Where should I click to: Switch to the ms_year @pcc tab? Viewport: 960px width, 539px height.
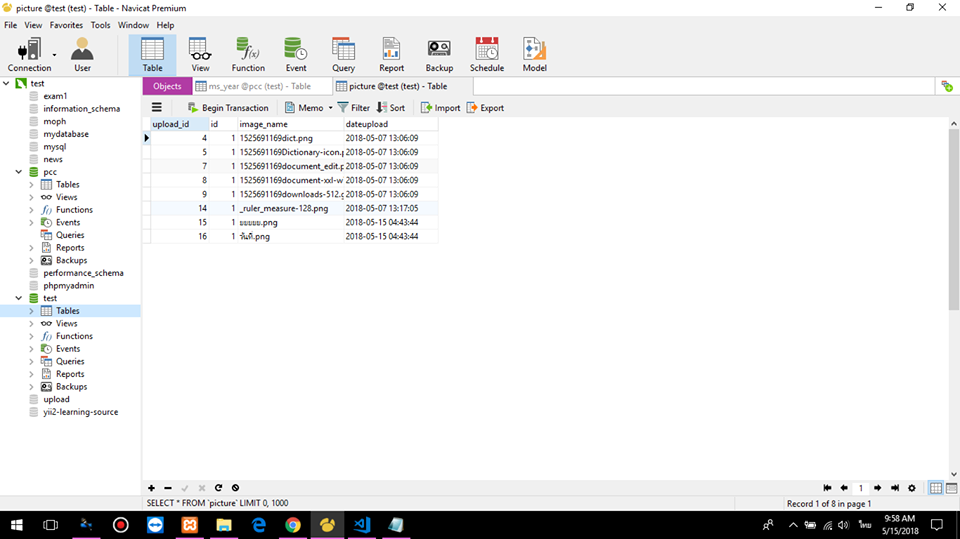tap(259, 86)
